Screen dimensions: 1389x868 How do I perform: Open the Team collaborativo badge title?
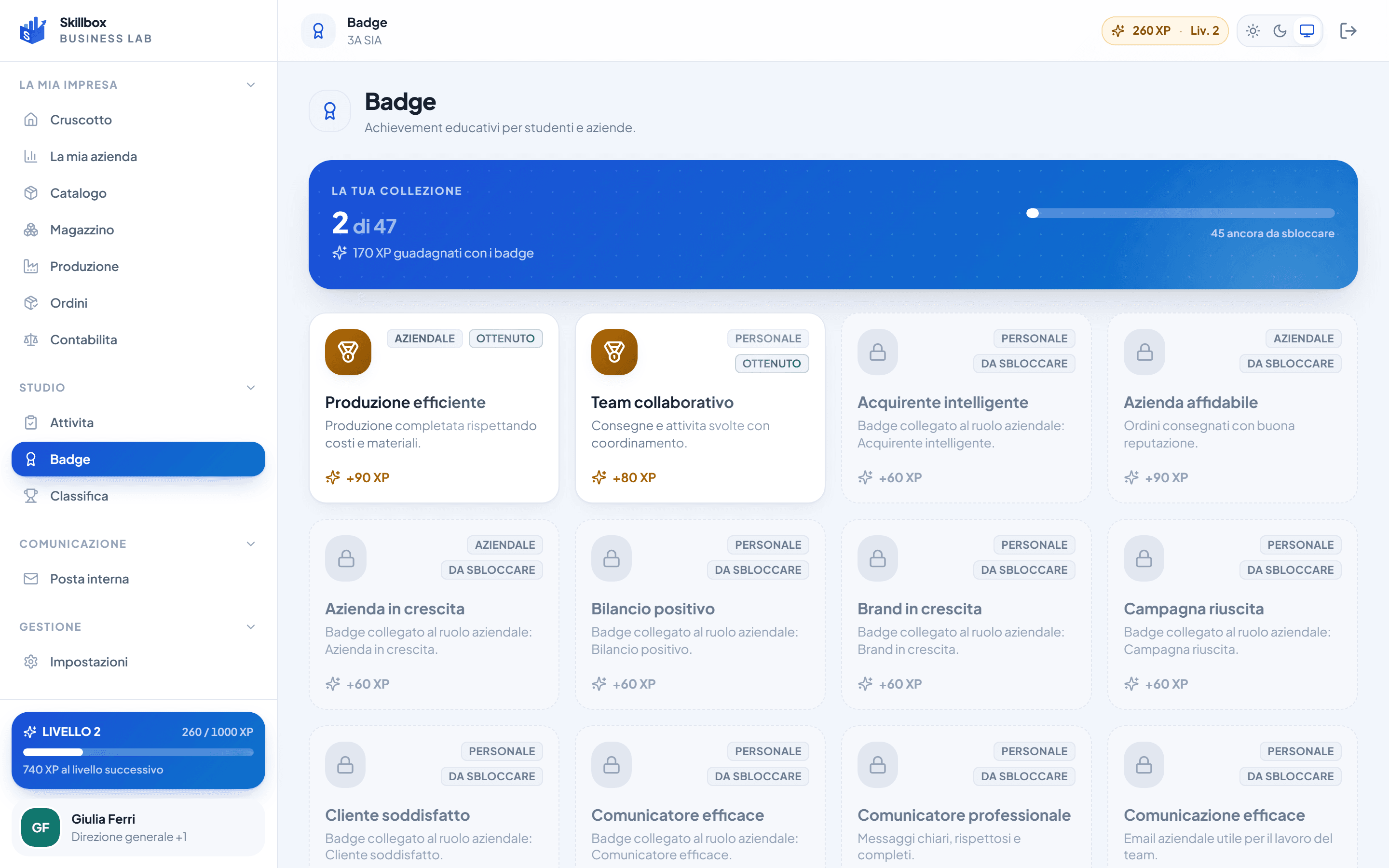tap(662, 403)
